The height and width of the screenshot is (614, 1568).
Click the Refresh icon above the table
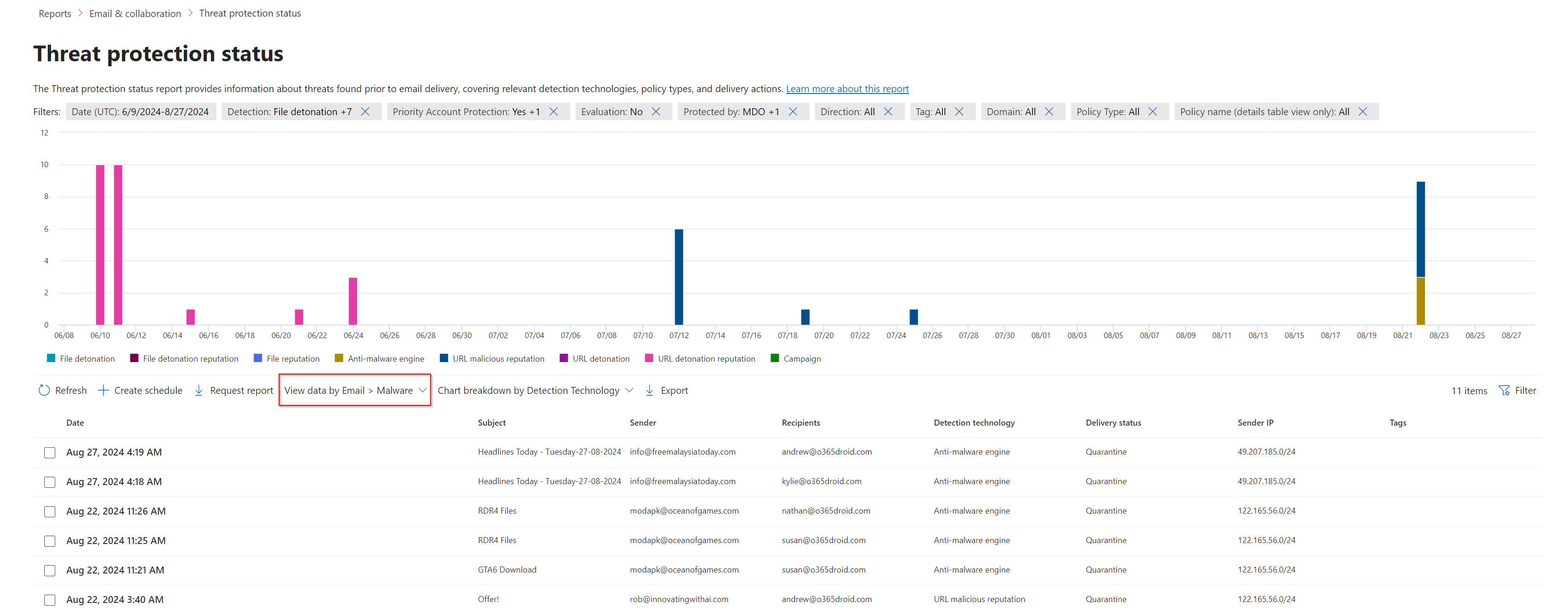pyautogui.click(x=43, y=391)
